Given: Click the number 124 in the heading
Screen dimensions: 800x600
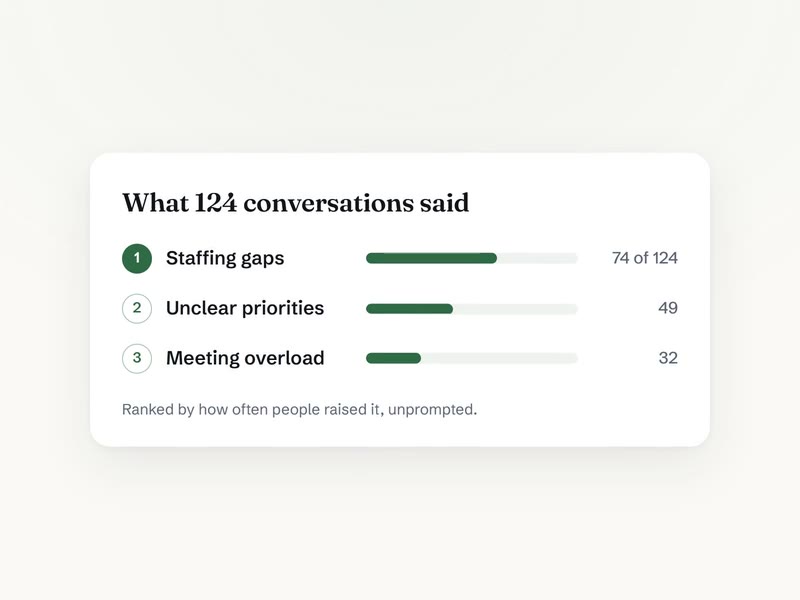Looking at the screenshot, I should point(216,203).
